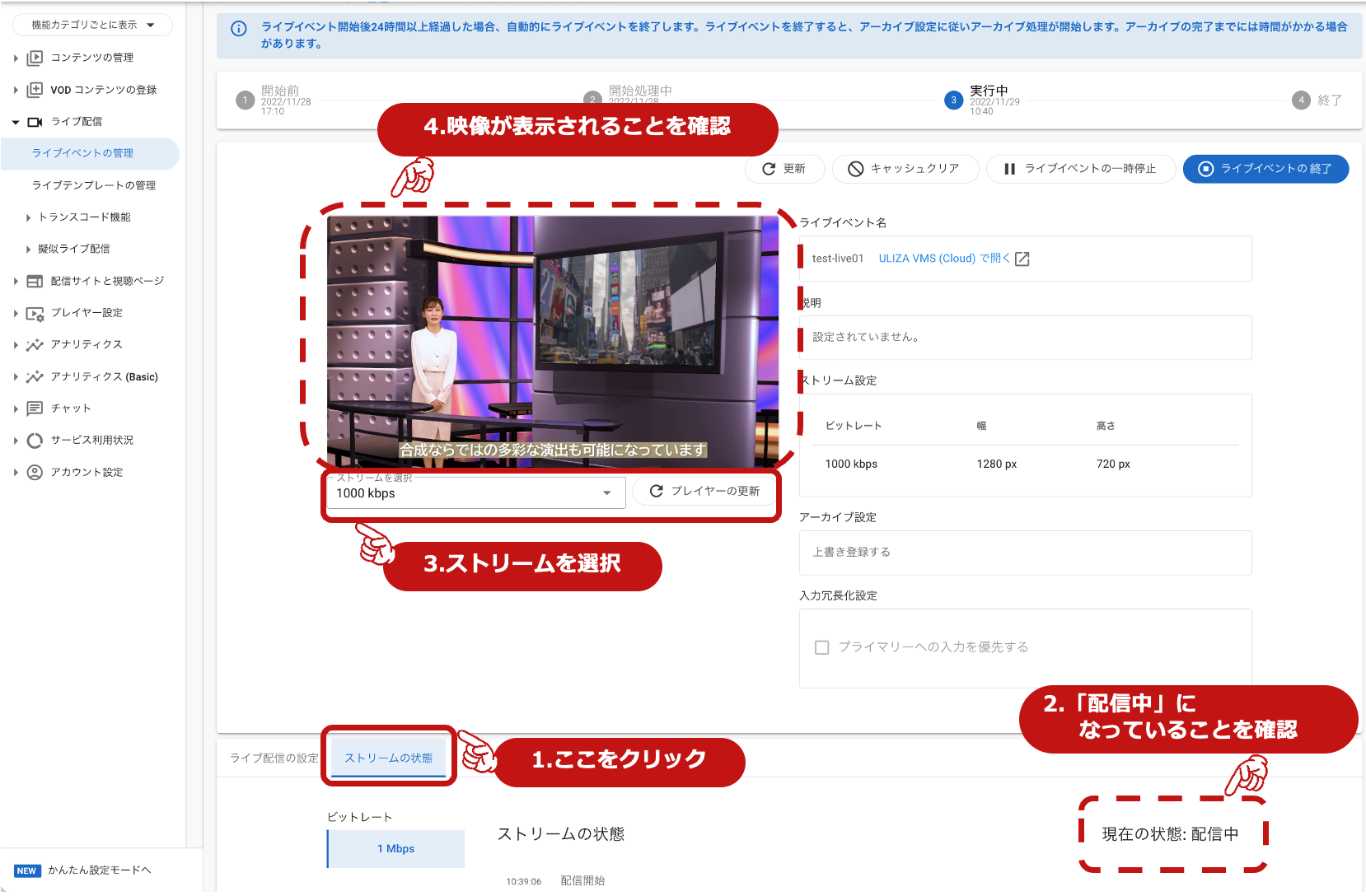Open 機能カテゴリごとに表示 dropdown

pyautogui.click(x=92, y=25)
